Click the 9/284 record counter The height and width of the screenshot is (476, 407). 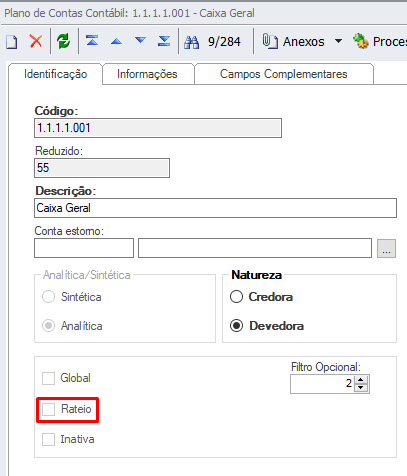pos(224,42)
